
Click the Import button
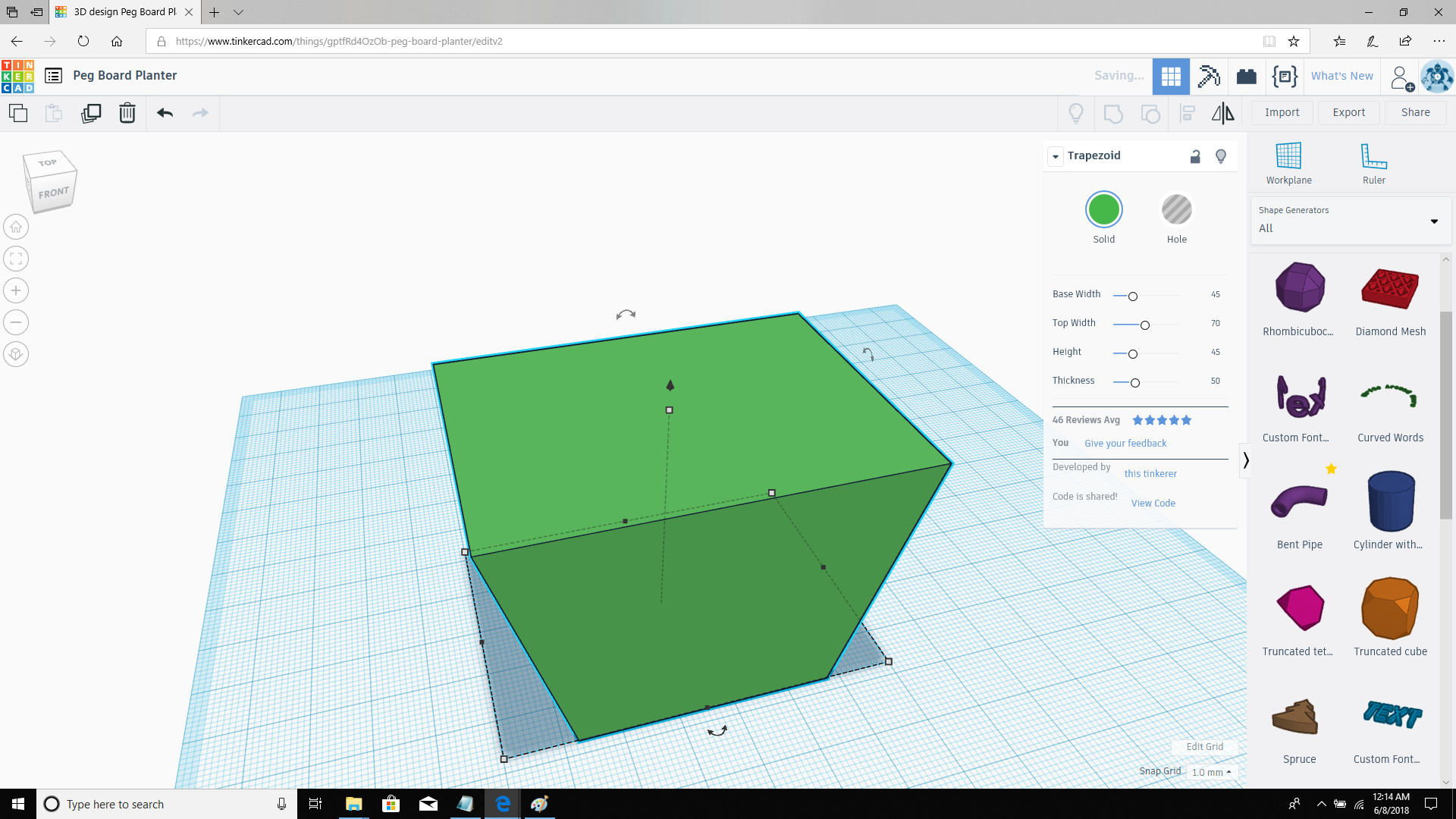click(x=1282, y=112)
